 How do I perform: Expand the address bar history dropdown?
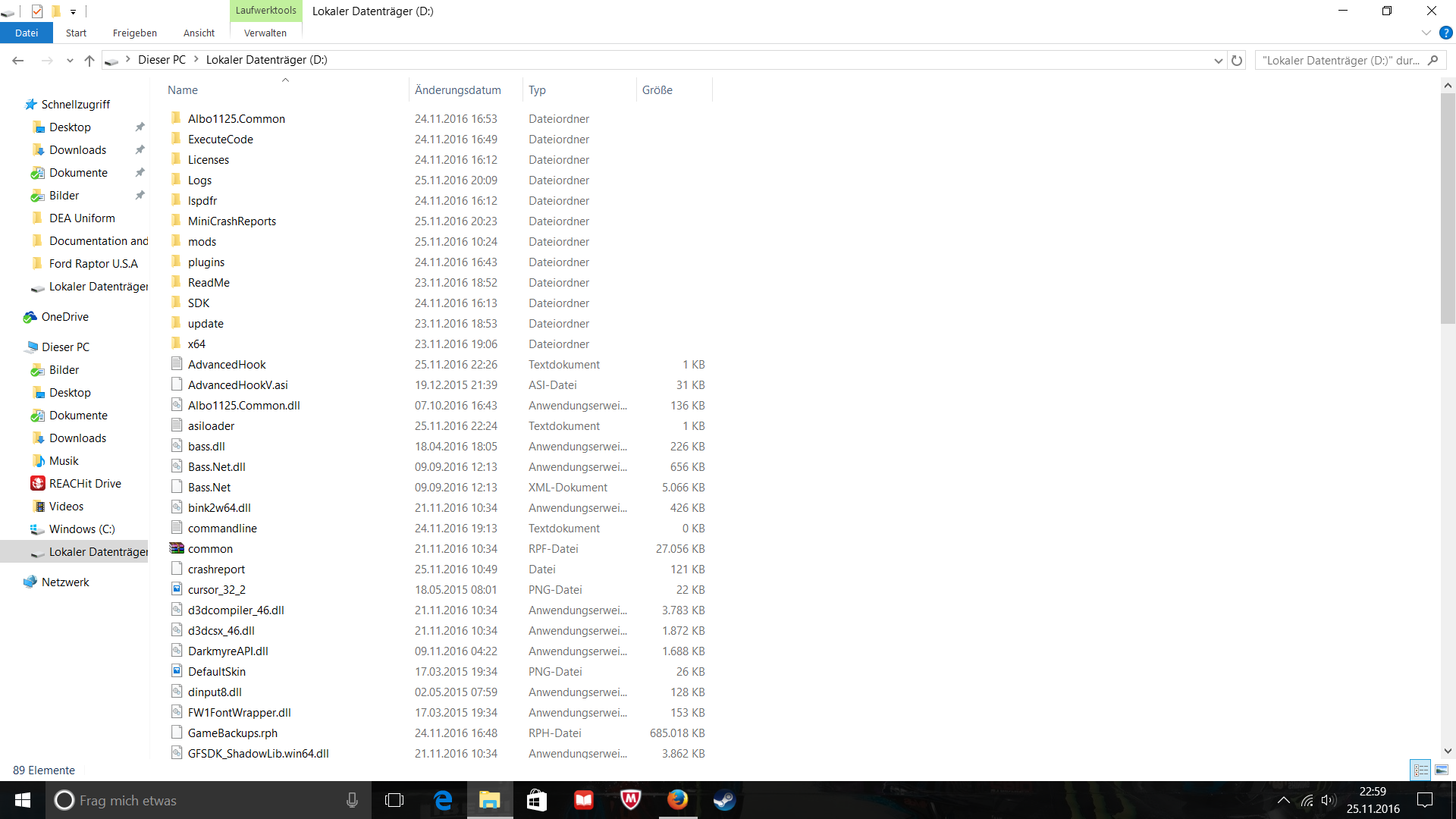(1218, 61)
